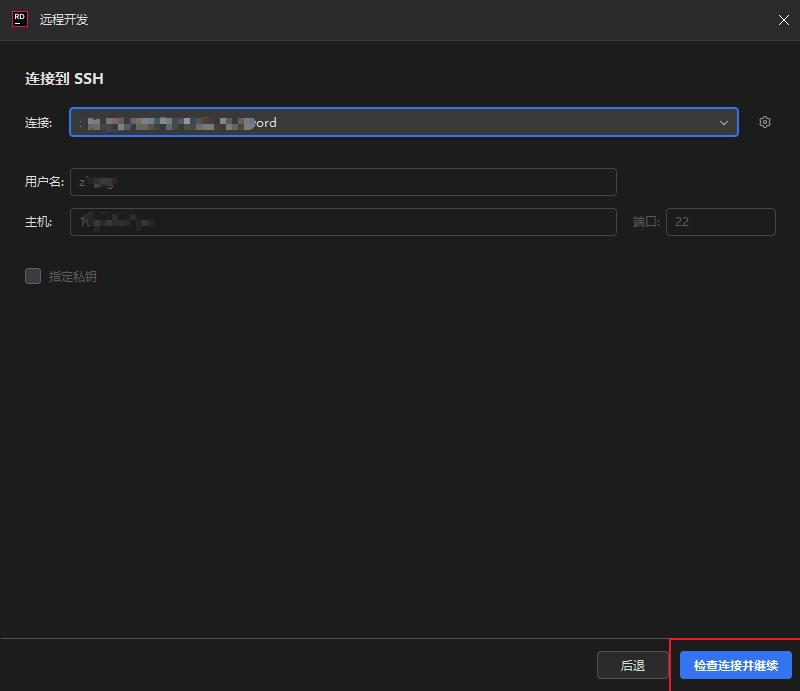Open SSH configuration settings via gear icon
This screenshot has height=691, width=800.
[x=765, y=122]
